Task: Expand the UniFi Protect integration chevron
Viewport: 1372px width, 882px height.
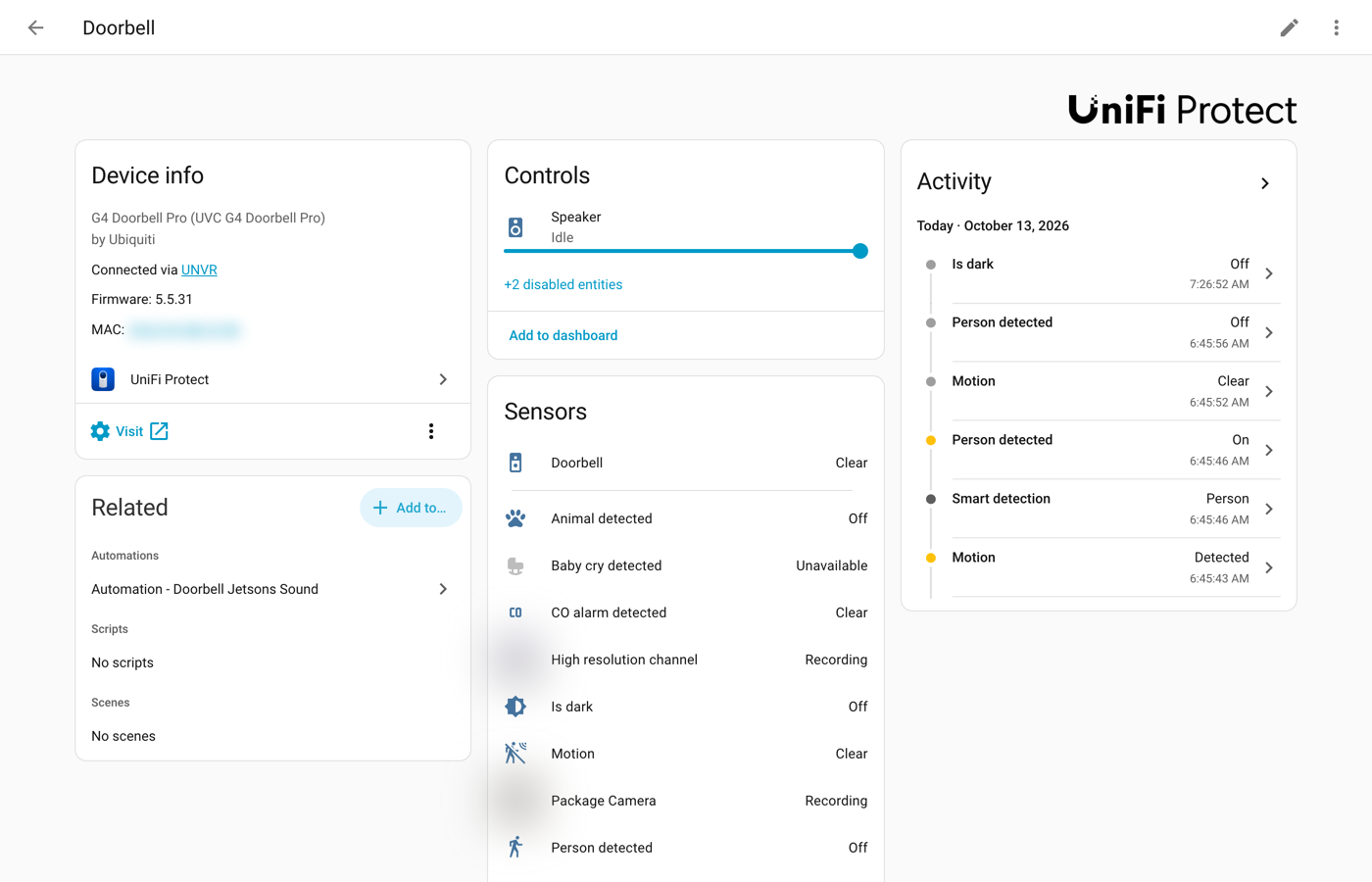Action: click(x=443, y=379)
